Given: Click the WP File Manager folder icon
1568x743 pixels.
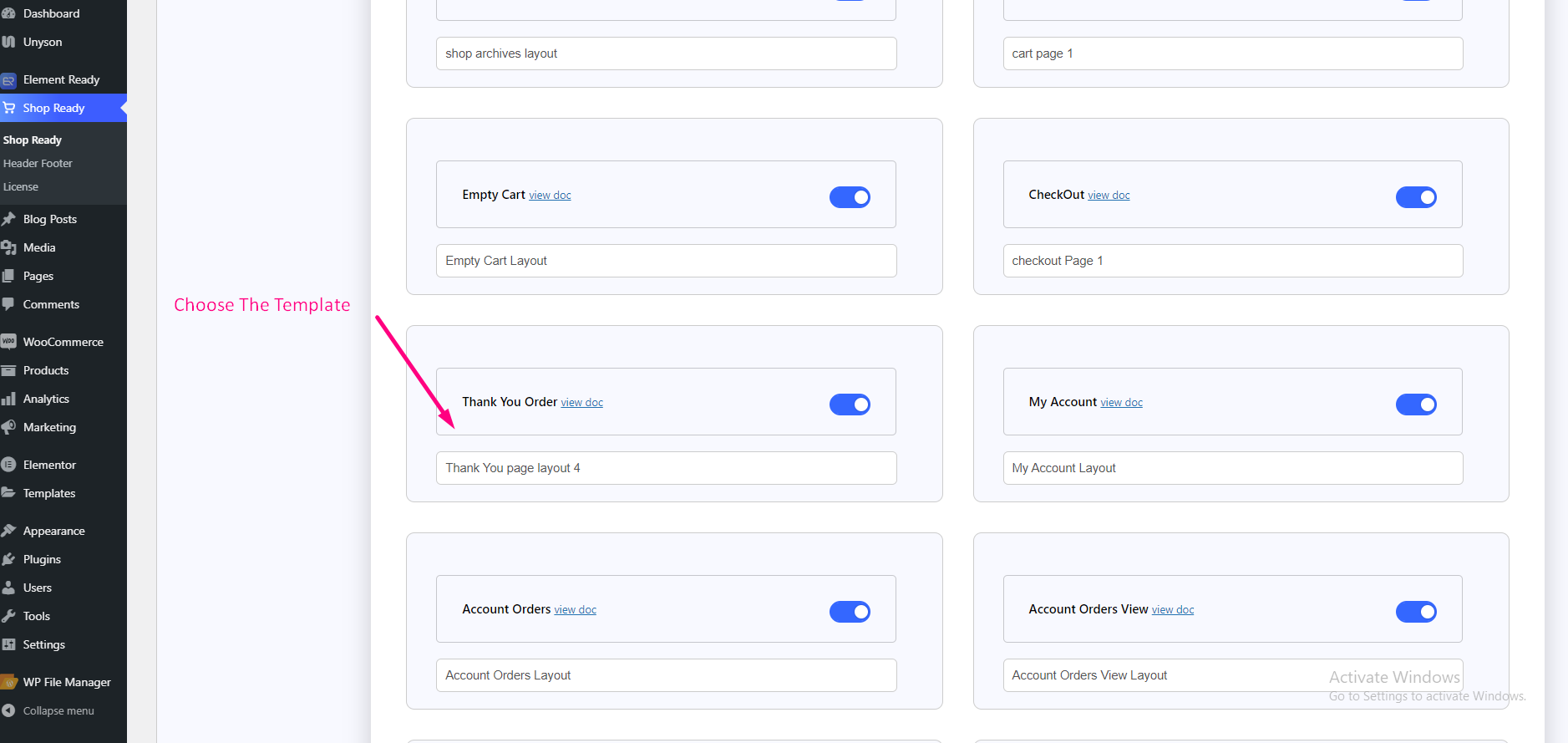Looking at the screenshot, I should point(9,682).
